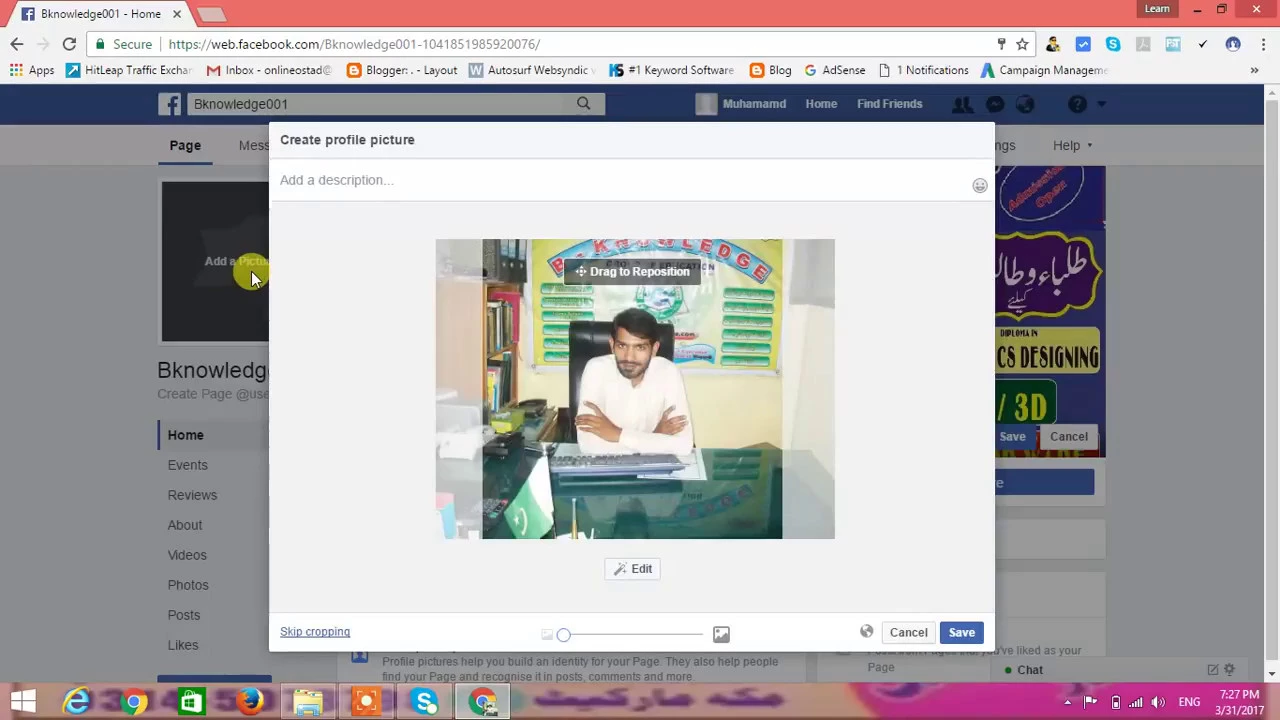Viewport: 1280px width, 720px height.
Task: Click the Edit photo button
Action: tap(632, 569)
